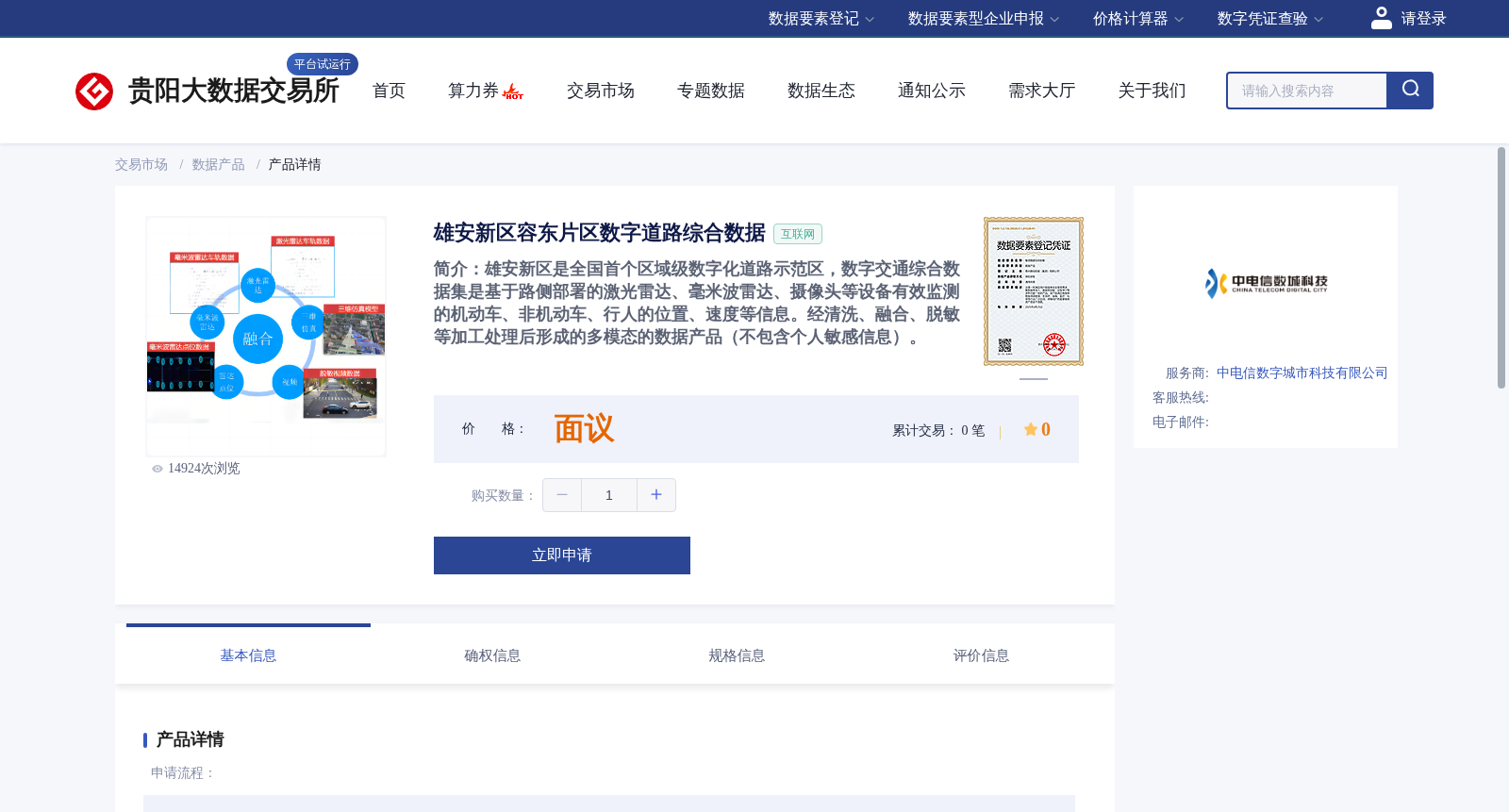Open the 数字凭证查验 dropdown menu
The height and width of the screenshot is (812, 1509).
(x=1270, y=19)
